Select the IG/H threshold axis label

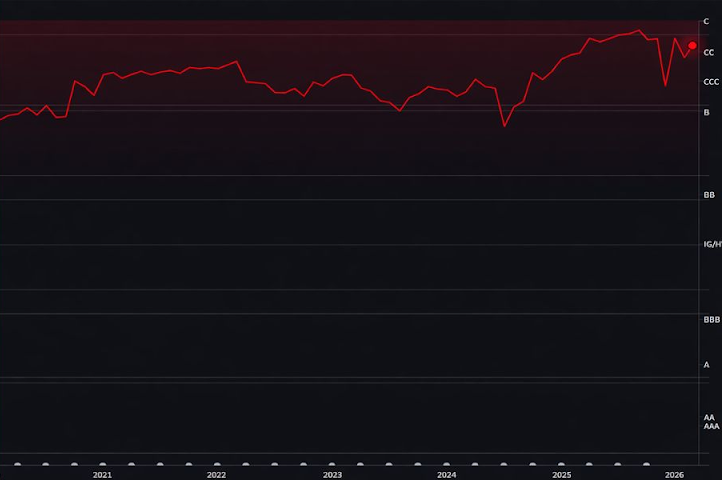pyautogui.click(x=712, y=244)
